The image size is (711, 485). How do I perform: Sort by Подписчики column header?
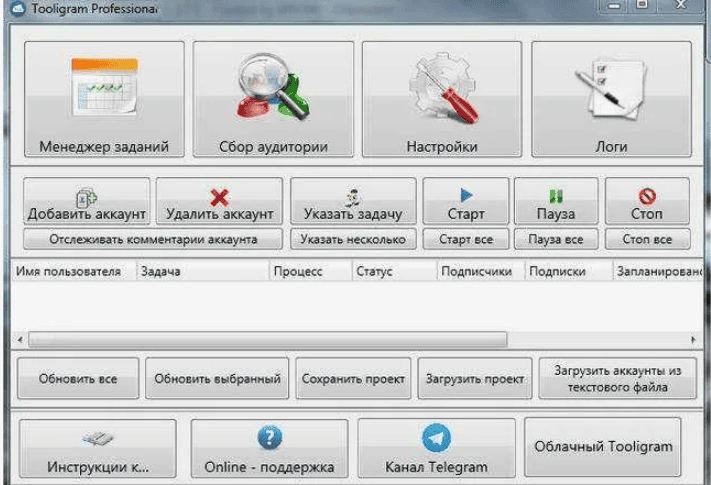[x=481, y=271]
